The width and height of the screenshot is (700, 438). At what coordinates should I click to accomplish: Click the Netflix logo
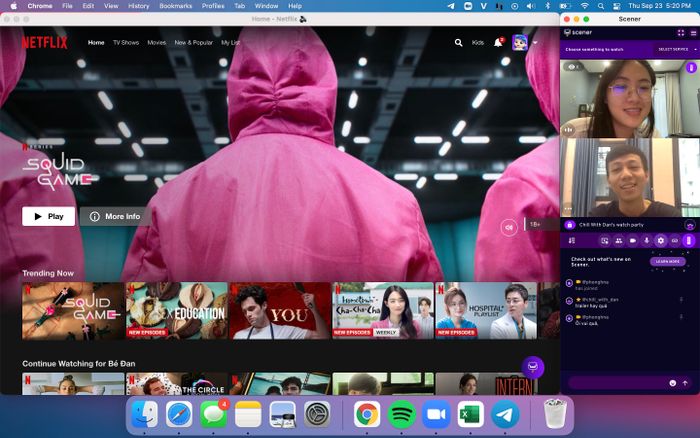45,42
